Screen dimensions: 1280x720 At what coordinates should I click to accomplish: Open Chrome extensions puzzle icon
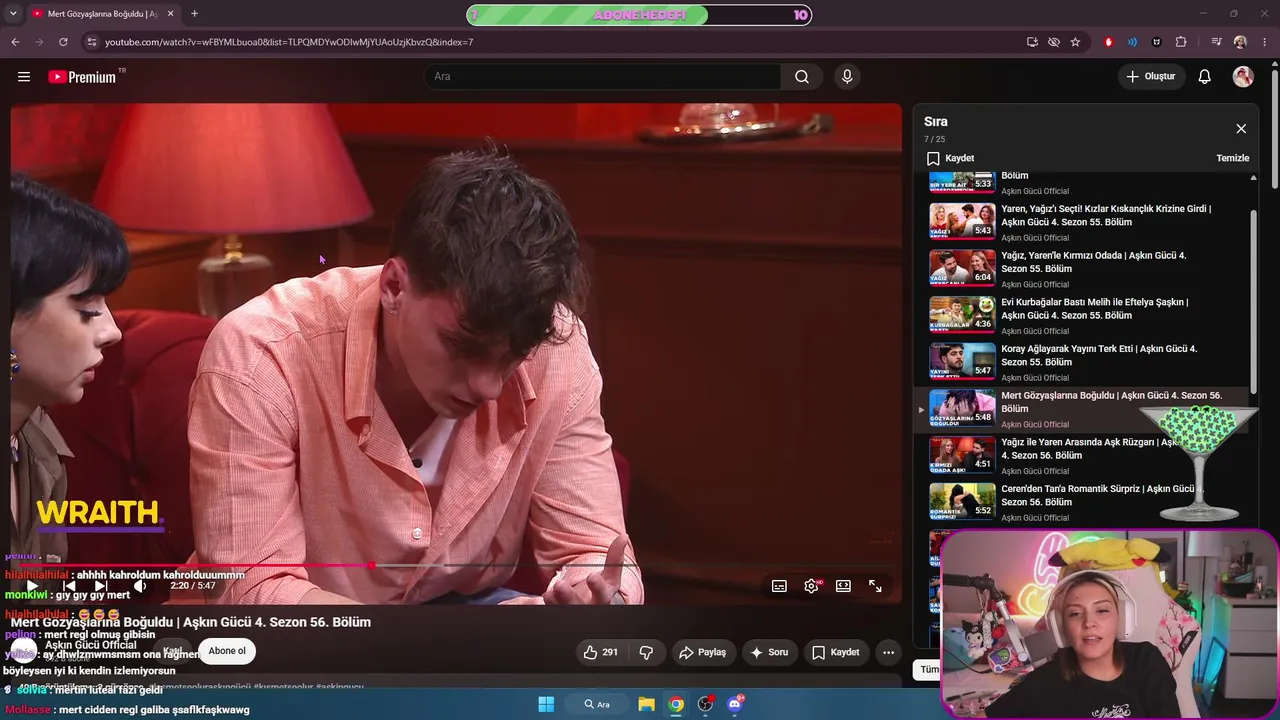click(1181, 42)
